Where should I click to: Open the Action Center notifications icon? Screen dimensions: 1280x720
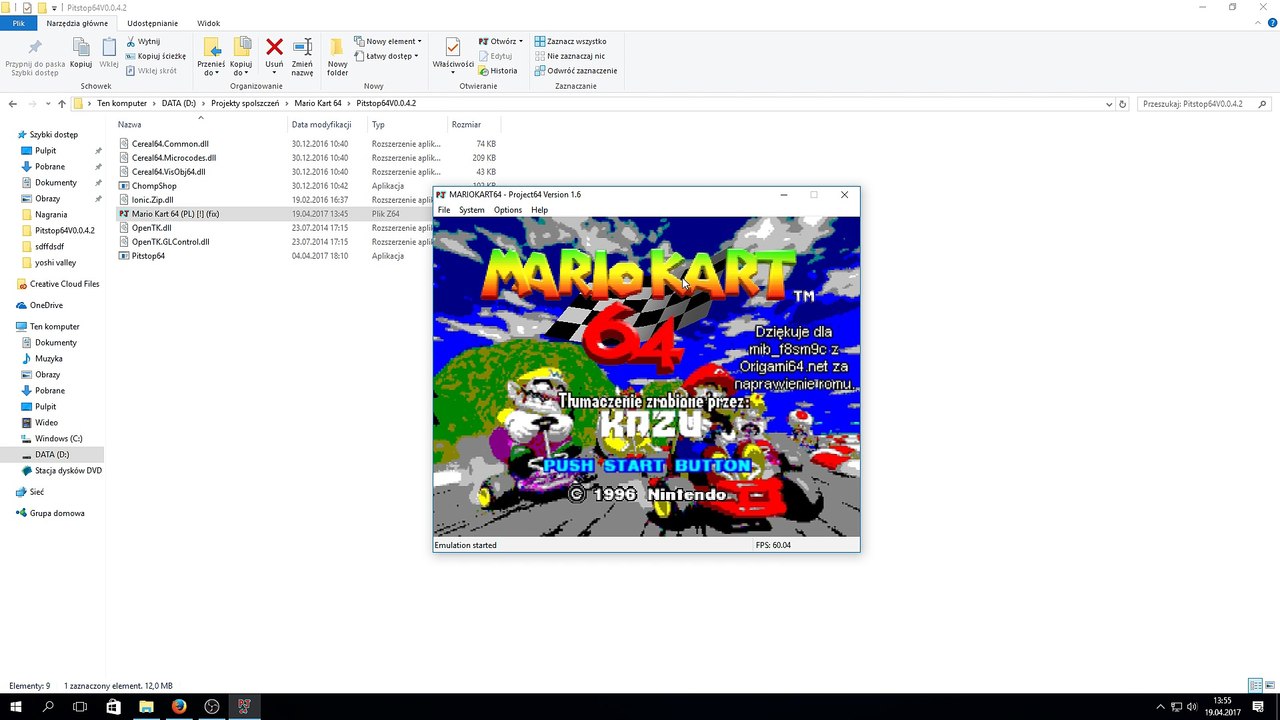click(1258, 706)
